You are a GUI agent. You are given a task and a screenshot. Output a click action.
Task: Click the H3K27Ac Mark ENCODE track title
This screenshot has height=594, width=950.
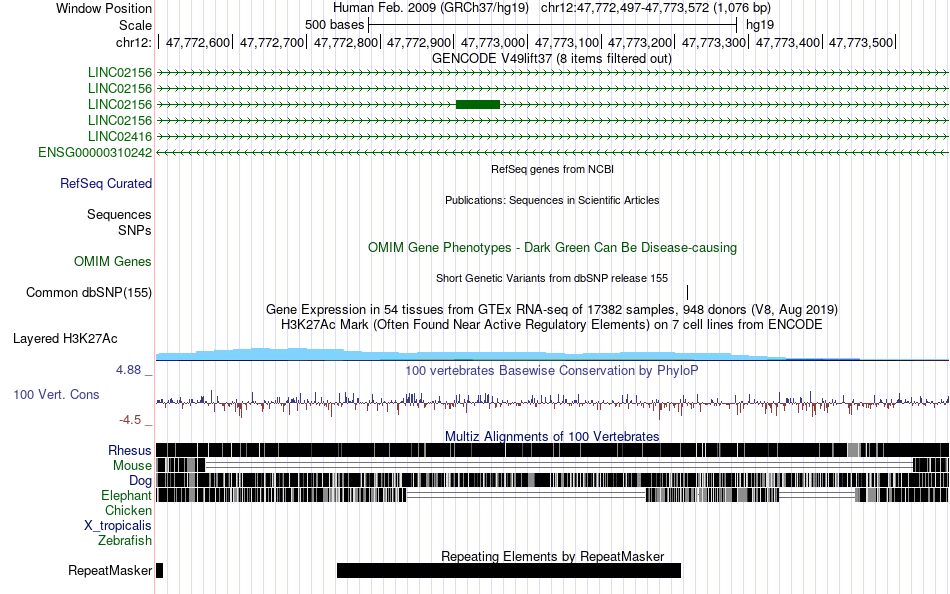coord(552,324)
